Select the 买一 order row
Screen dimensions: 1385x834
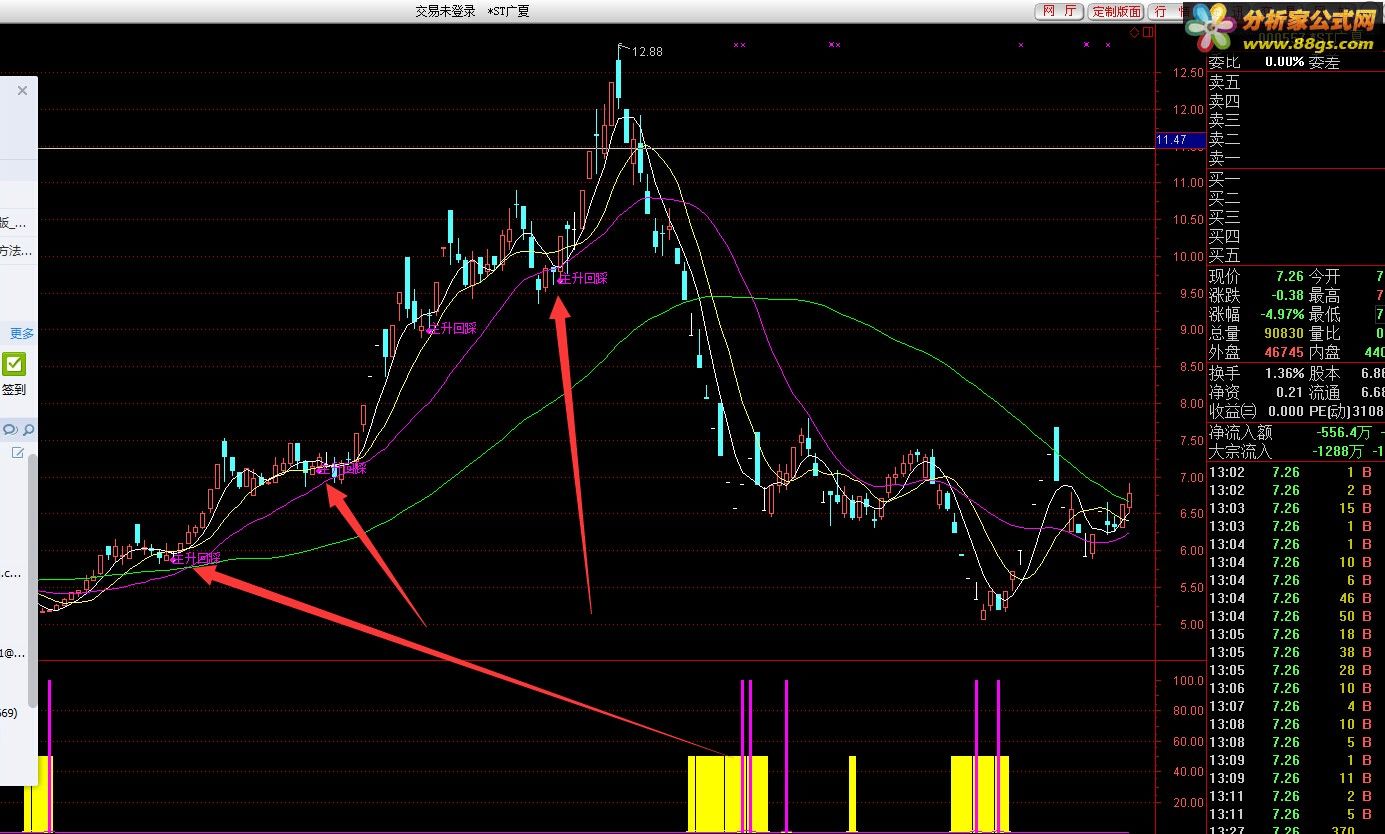pyautogui.click(x=1296, y=180)
